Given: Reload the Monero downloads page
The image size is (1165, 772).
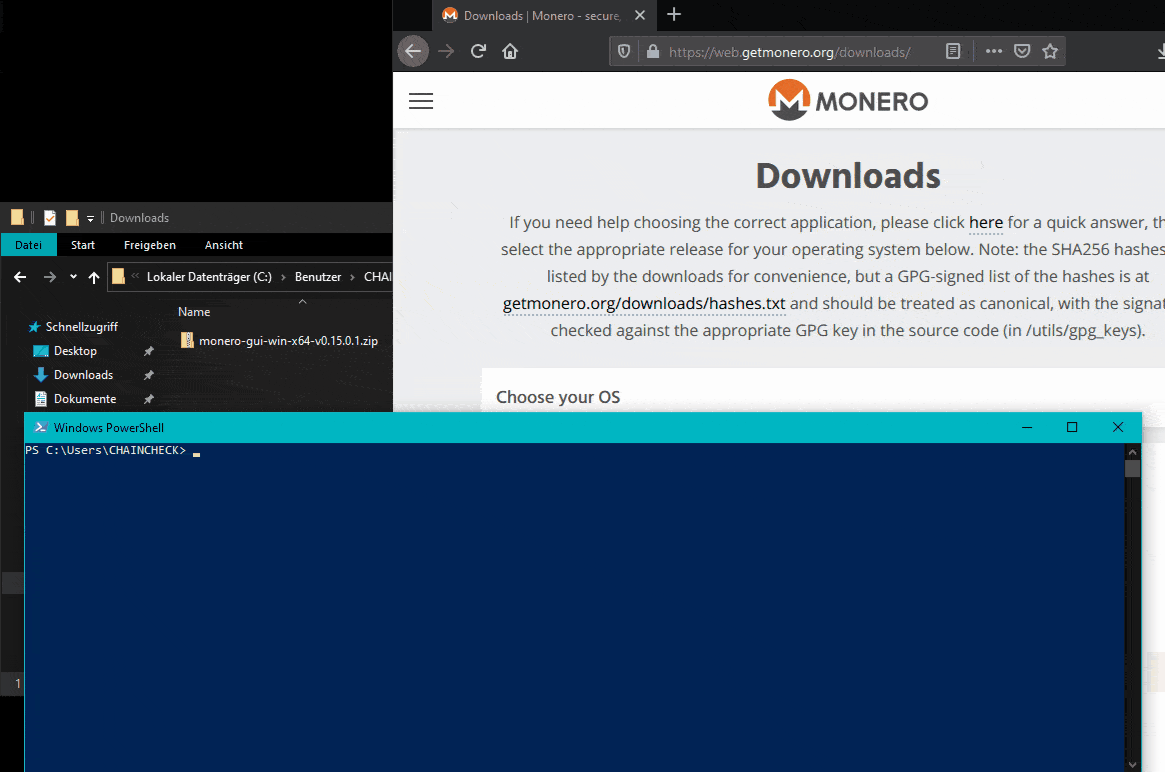Looking at the screenshot, I should (478, 51).
